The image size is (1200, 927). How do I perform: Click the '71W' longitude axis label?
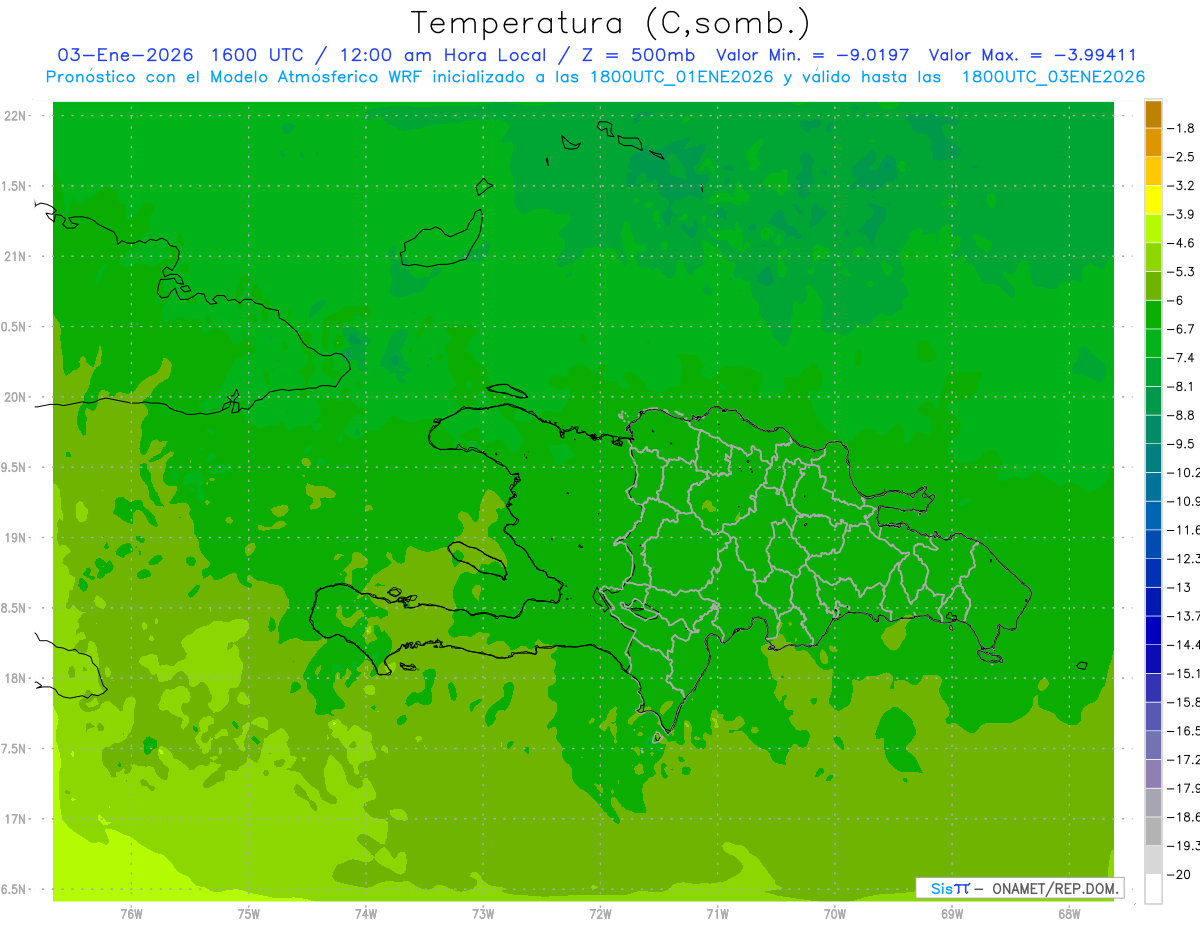(x=717, y=914)
